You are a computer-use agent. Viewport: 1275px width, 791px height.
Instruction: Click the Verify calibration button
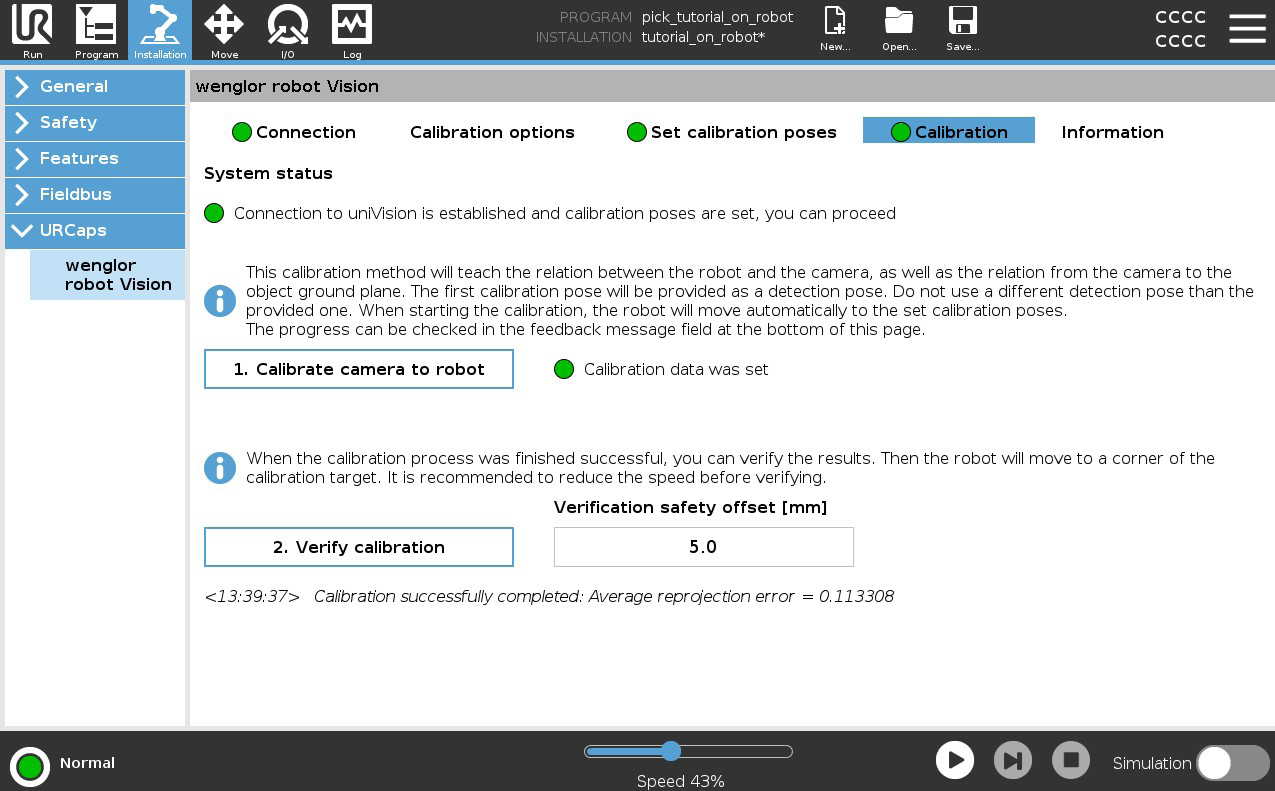359,547
